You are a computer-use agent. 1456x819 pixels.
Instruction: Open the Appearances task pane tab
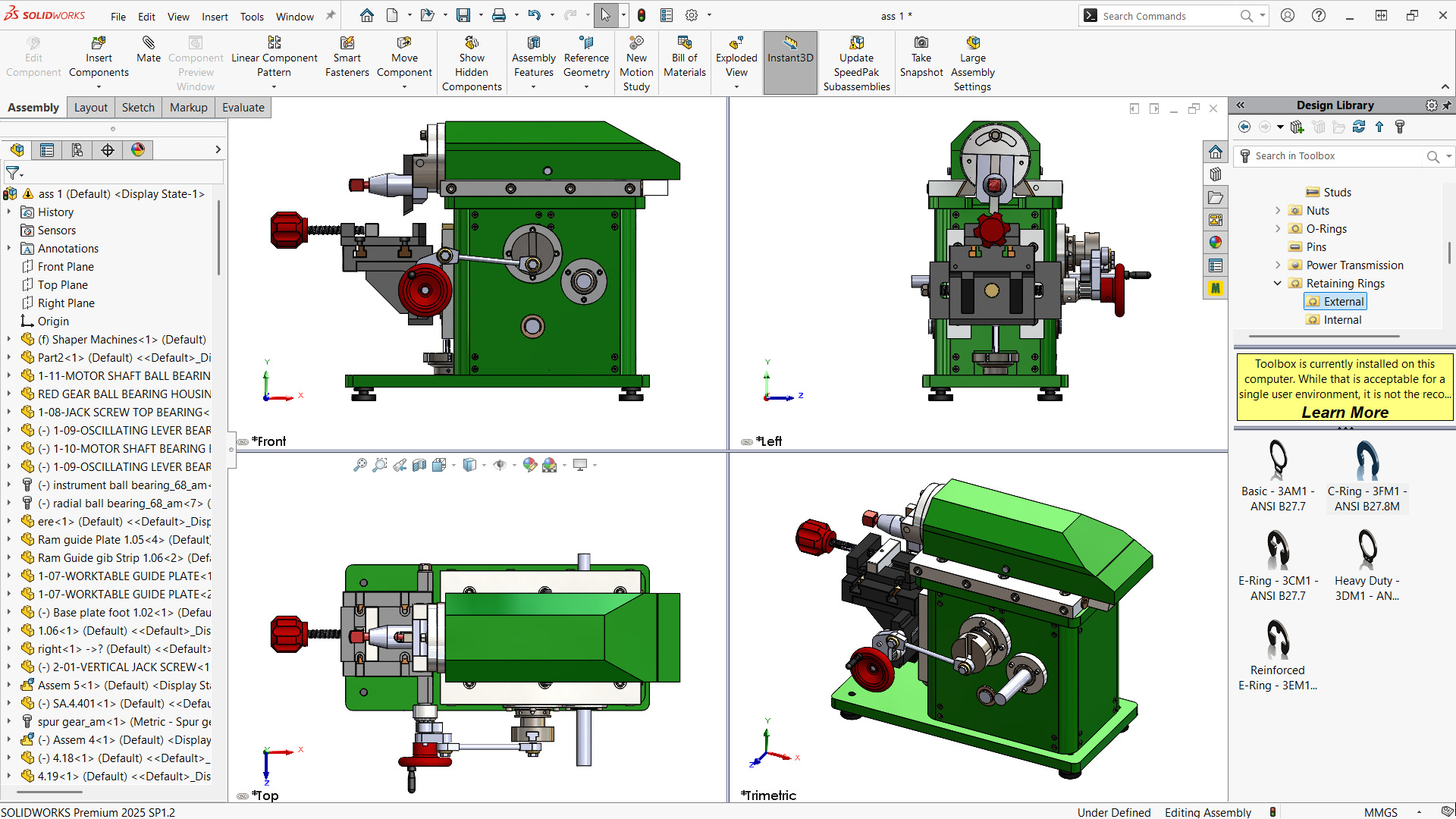pyautogui.click(x=1216, y=243)
